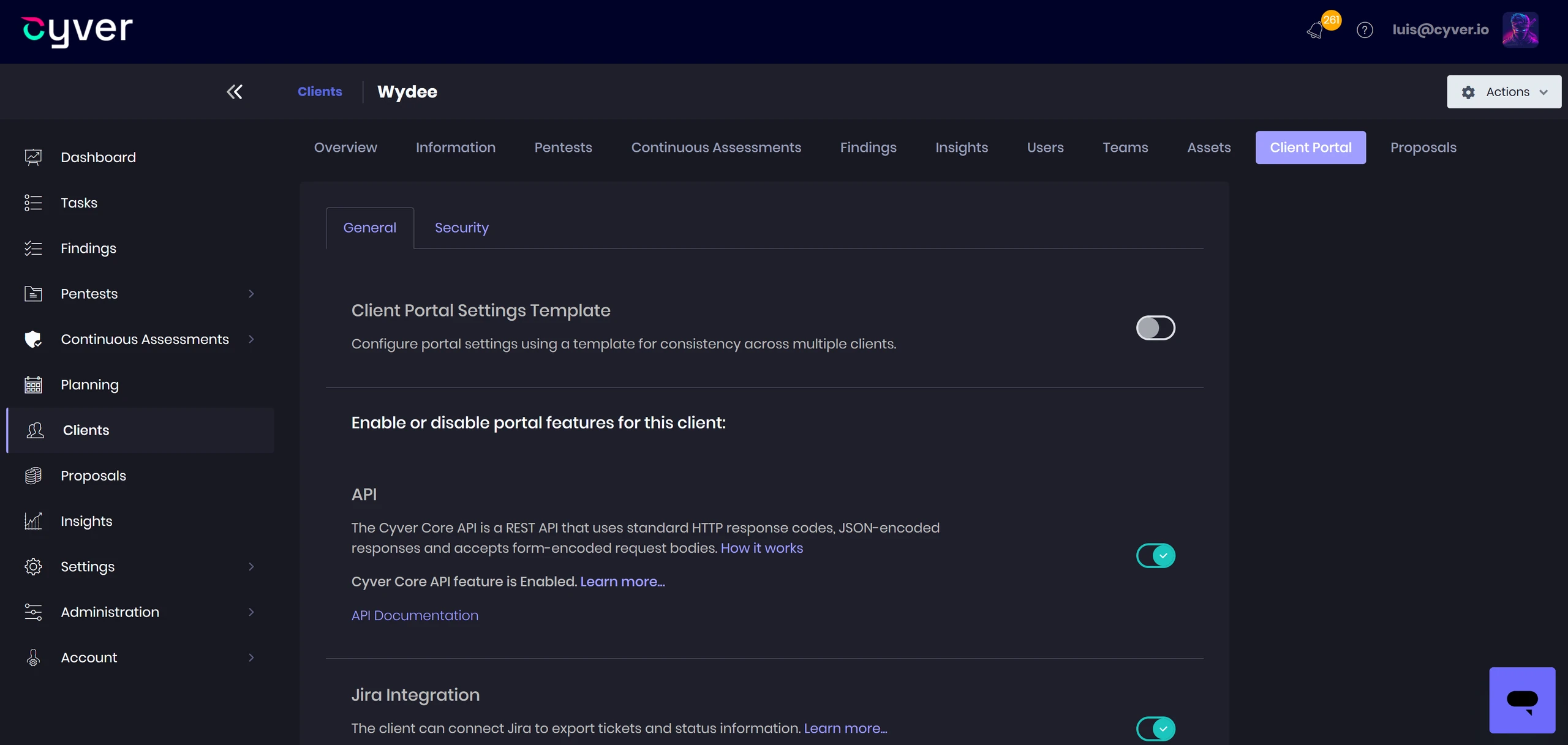Image resolution: width=1568 pixels, height=745 pixels.
Task: Open user avatar profile picture
Action: pos(1520,30)
